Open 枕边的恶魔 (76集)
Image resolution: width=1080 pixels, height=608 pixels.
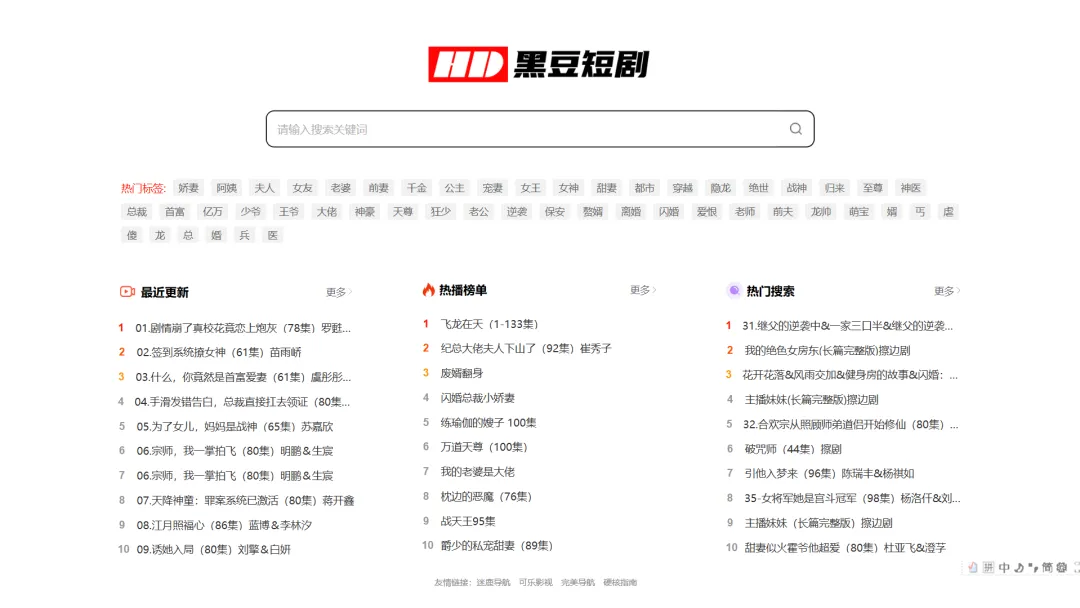click(486, 496)
